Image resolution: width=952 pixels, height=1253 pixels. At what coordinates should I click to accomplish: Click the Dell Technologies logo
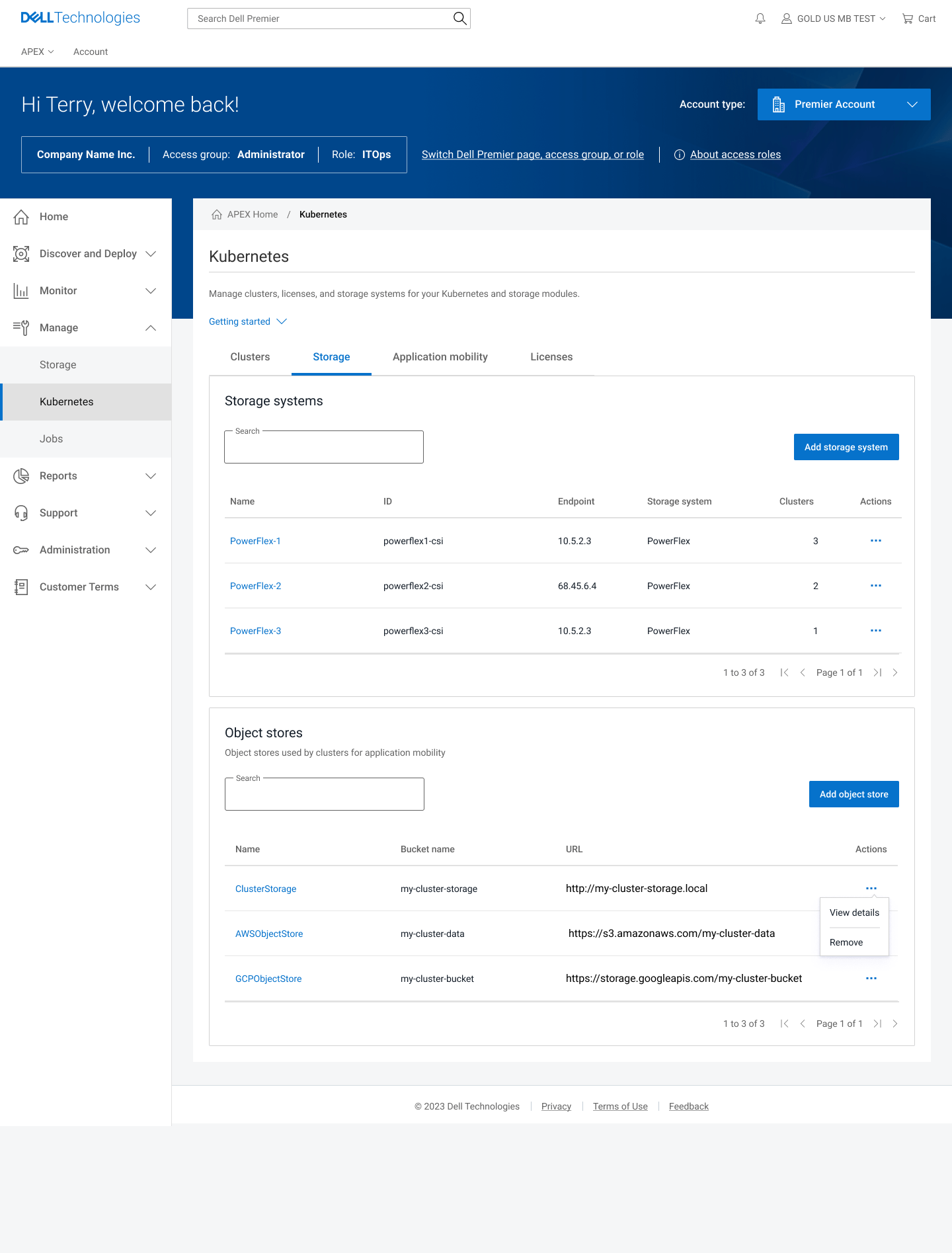(81, 18)
